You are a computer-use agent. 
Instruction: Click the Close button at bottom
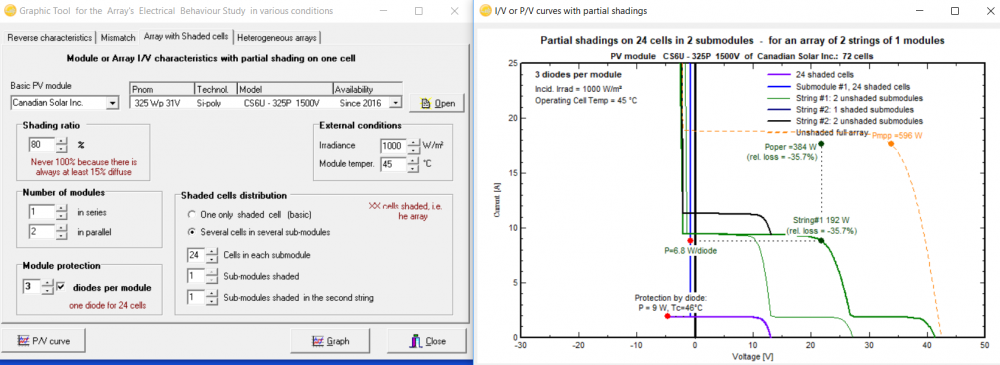(426, 341)
